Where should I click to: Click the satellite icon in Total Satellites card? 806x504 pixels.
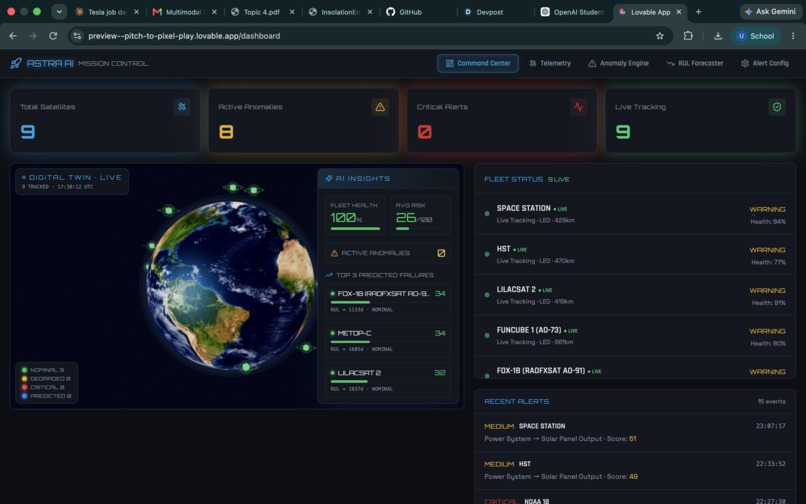[x=181, y=107]
